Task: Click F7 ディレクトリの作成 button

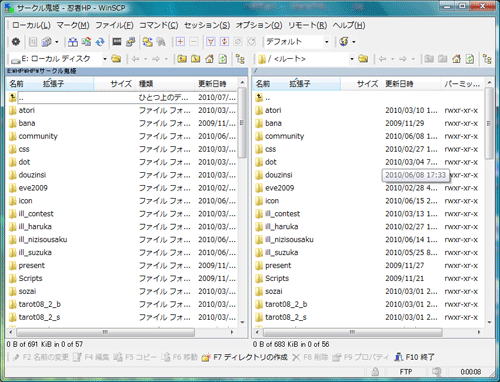Action: click(245, 357)
